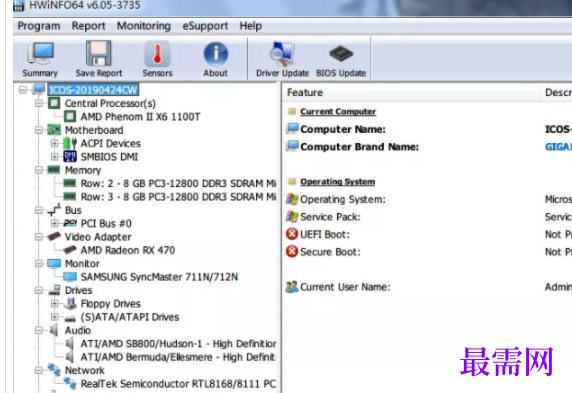
Task: Open the eSupport menu
Action: (205, 26)
